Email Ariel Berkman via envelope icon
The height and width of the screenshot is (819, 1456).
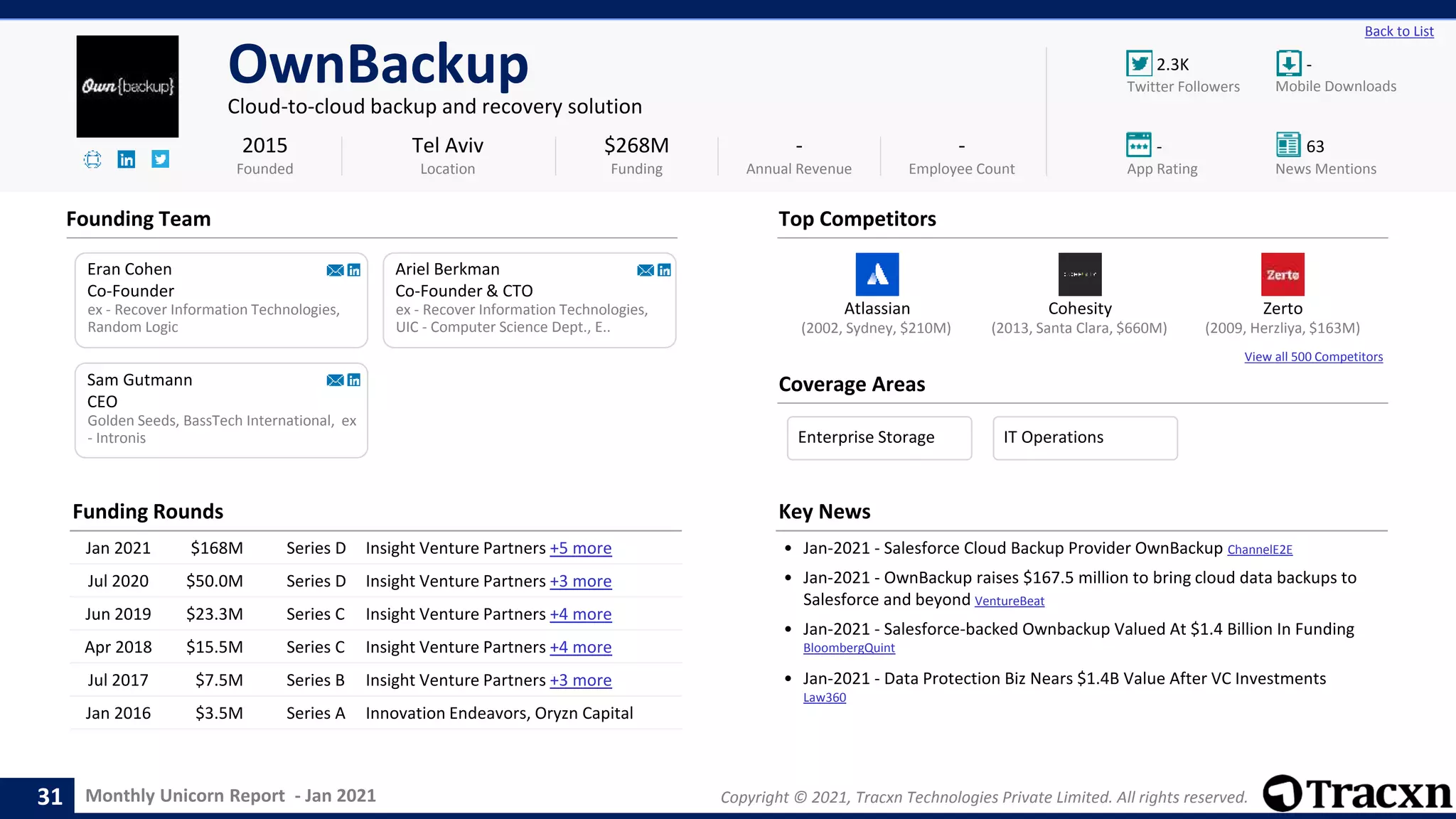(x=646, y=270)
